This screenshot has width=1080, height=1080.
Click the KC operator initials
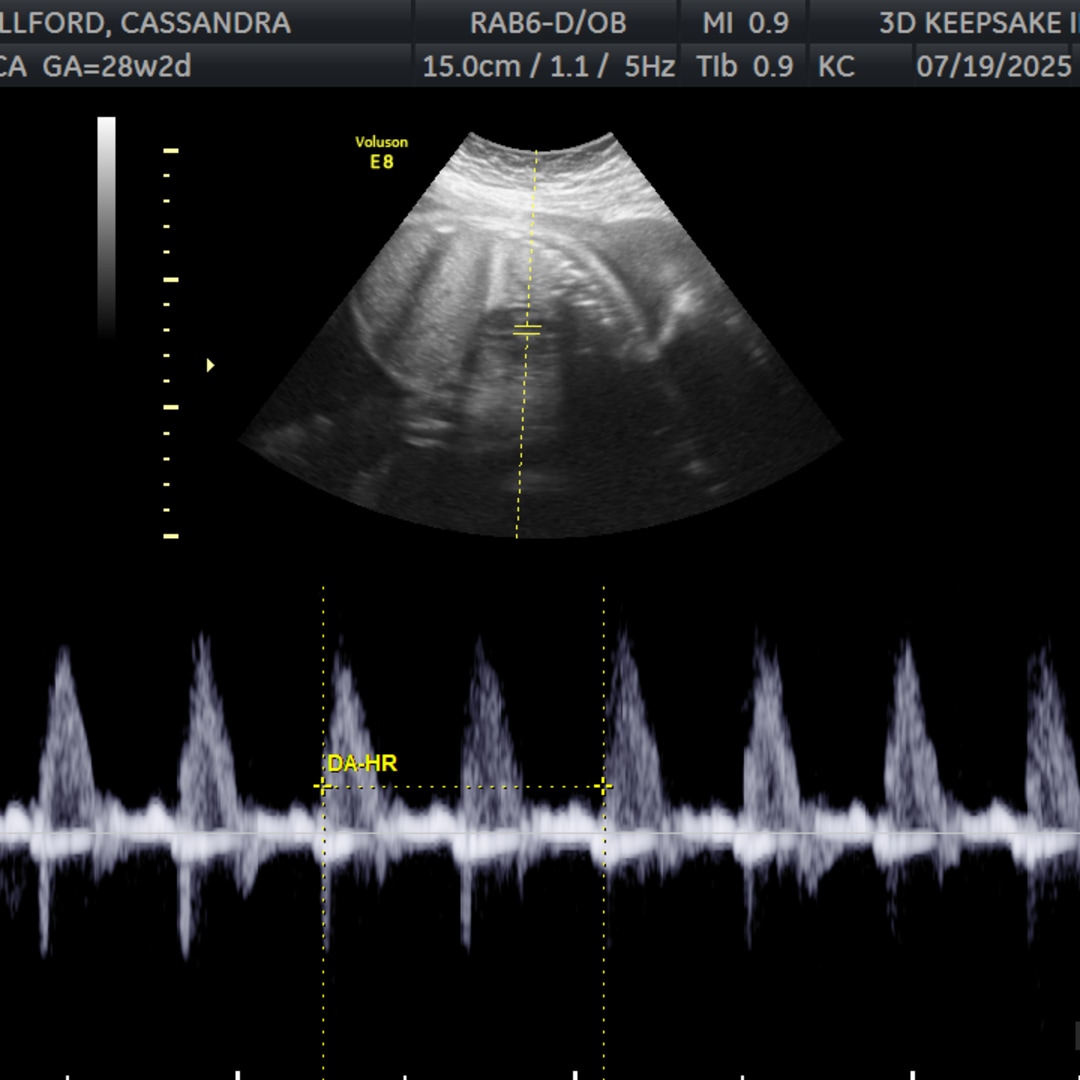coord(837,67)
